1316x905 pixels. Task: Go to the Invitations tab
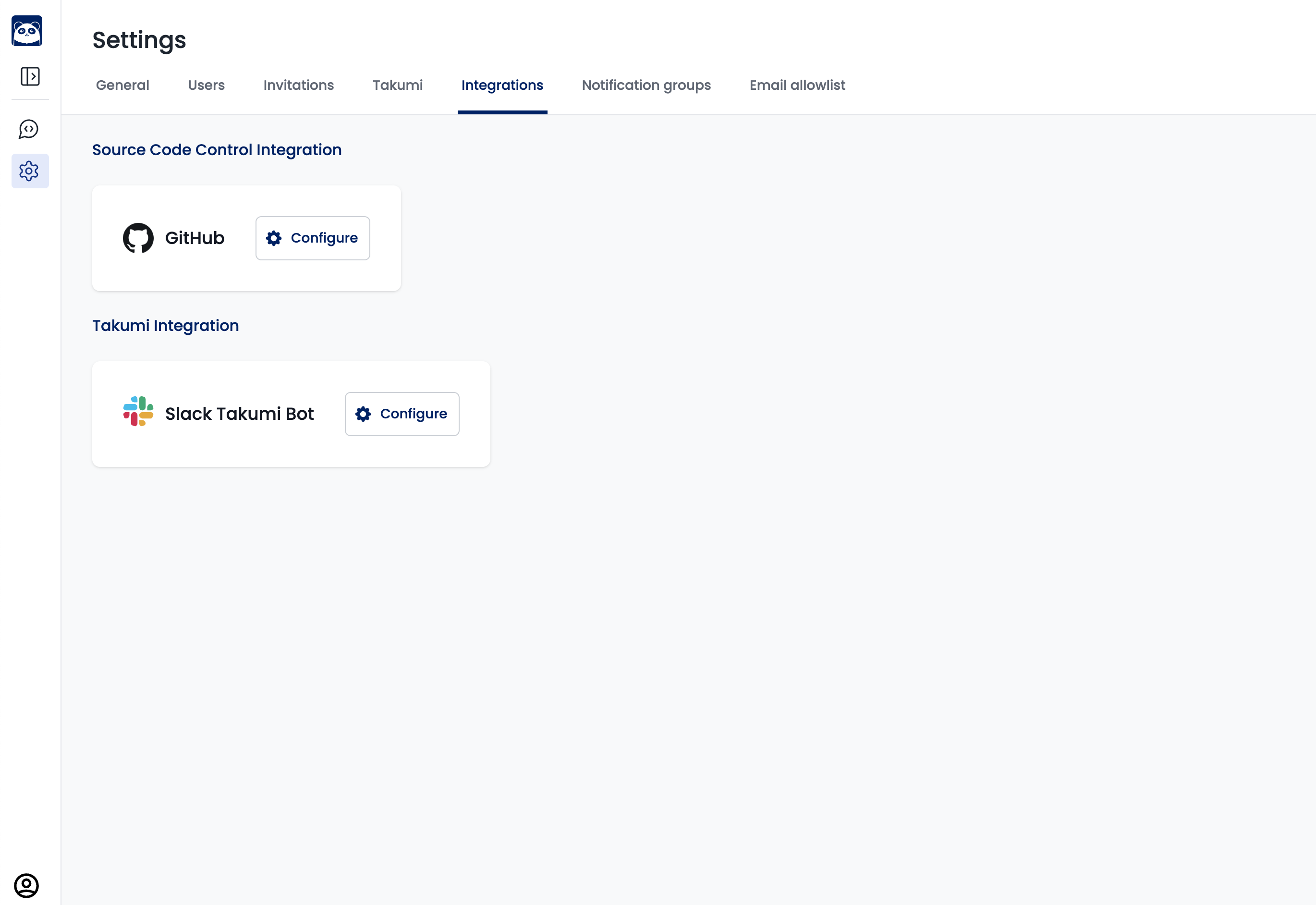point(298,85)
